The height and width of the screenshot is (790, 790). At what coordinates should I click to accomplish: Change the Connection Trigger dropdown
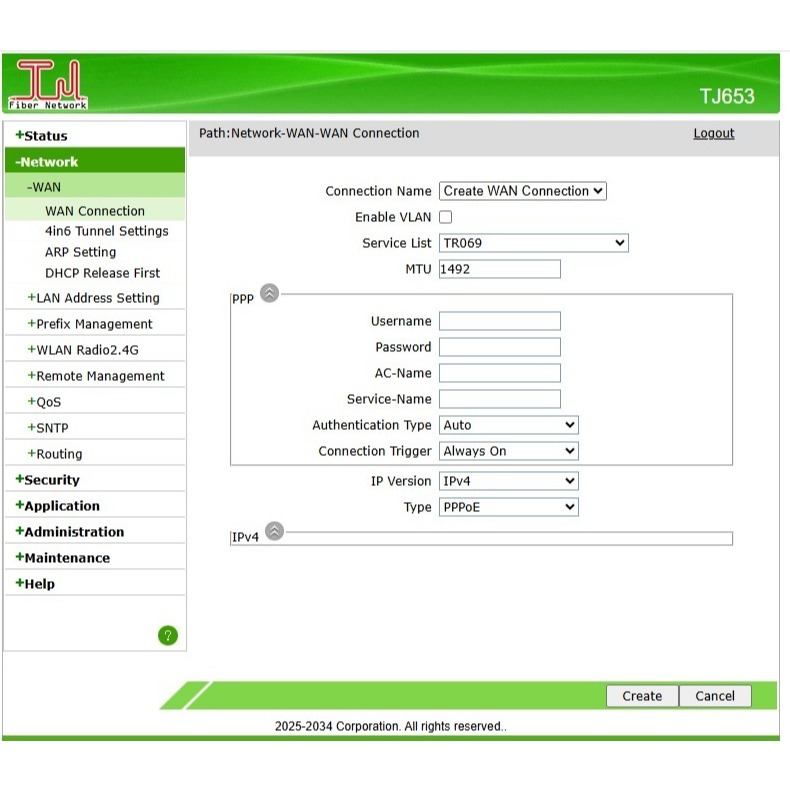pyautogui.click(x=508, y=451)
